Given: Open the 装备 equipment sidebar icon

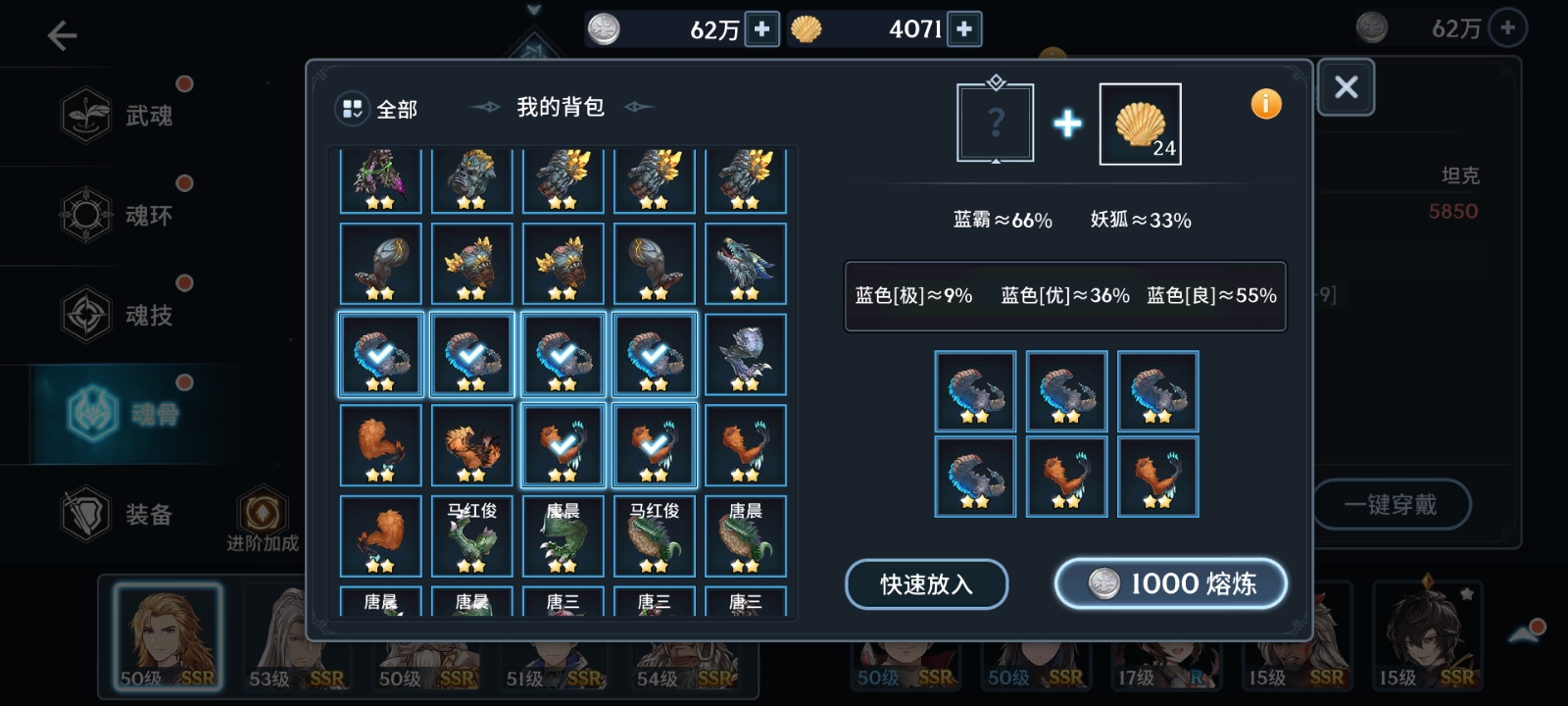Looking at the screenshot, I should point(86,514).
